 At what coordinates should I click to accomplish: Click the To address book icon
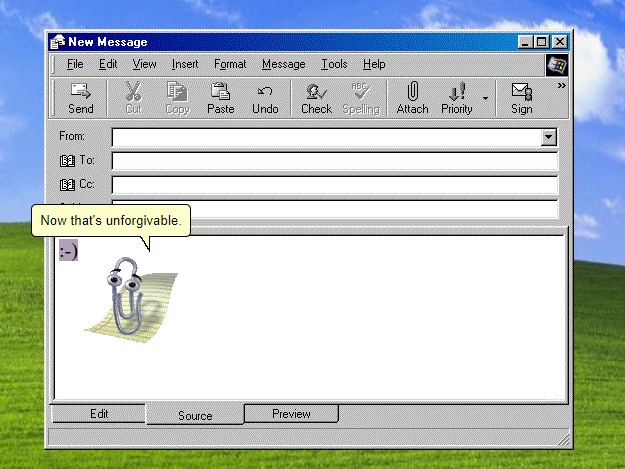coord(67,161)
